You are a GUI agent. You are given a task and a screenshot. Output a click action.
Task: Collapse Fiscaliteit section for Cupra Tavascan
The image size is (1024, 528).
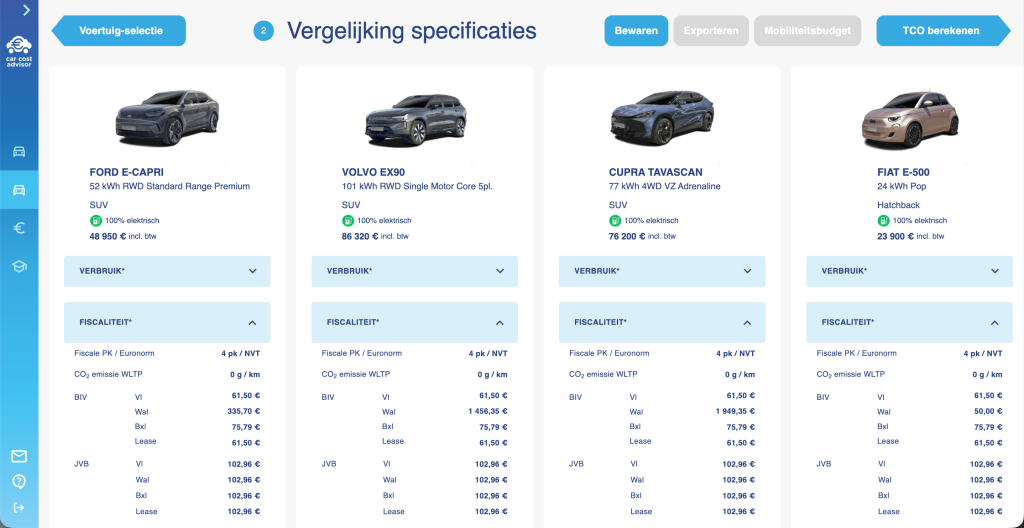point(747,323)
